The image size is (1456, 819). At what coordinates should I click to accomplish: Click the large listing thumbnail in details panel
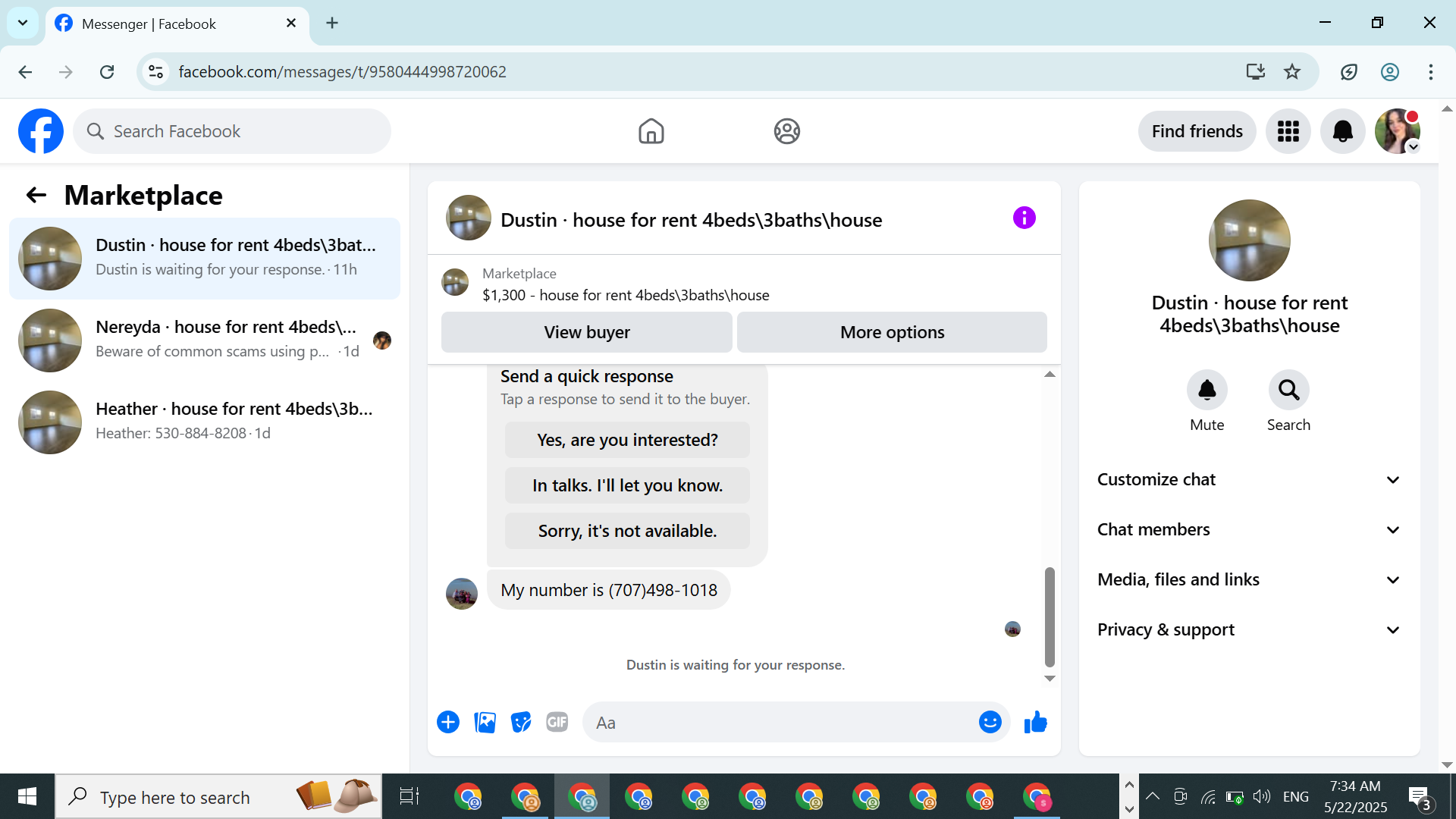tap(1250, 240)
